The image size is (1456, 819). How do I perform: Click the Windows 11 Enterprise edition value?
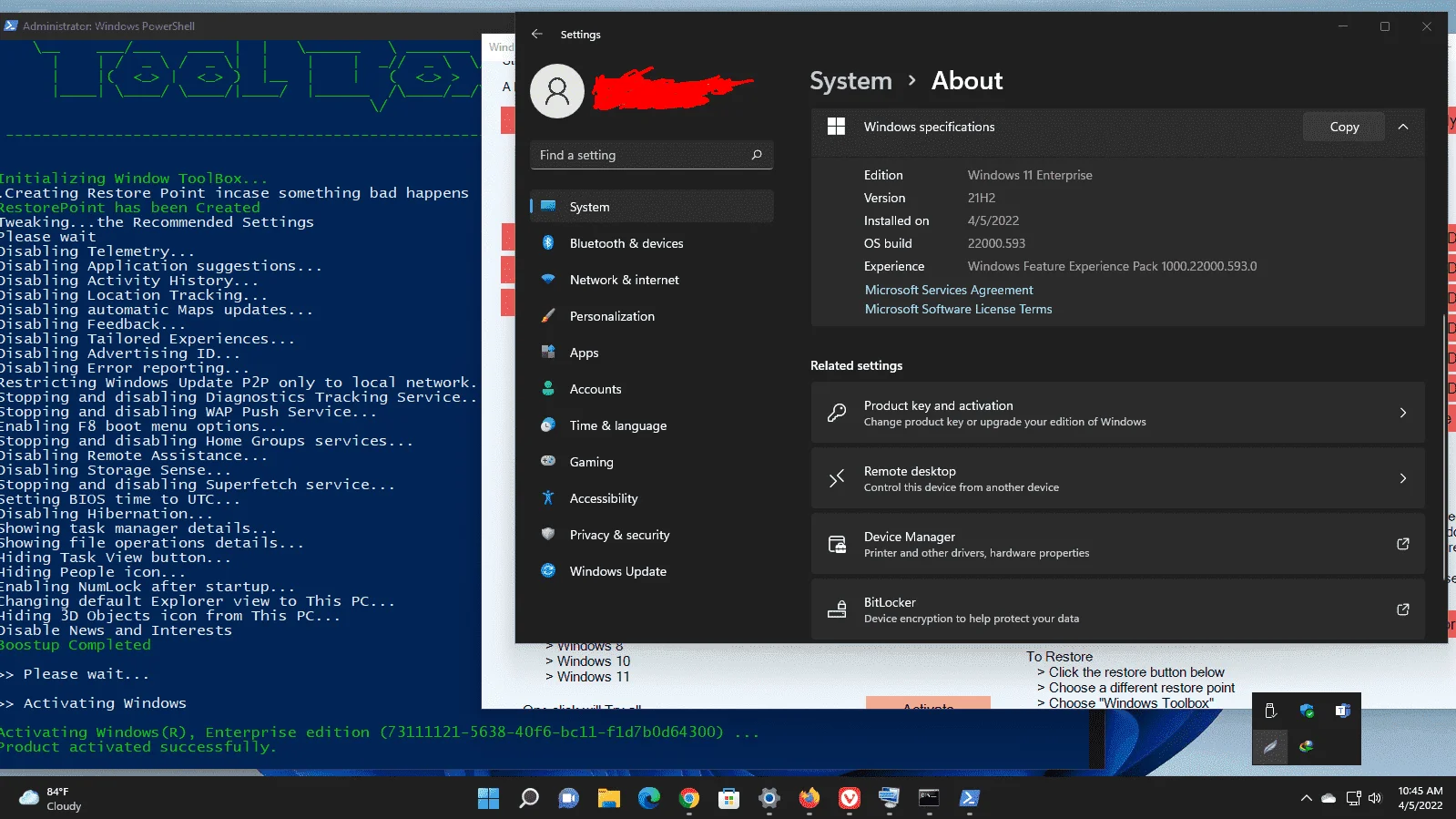point(1030,175)
